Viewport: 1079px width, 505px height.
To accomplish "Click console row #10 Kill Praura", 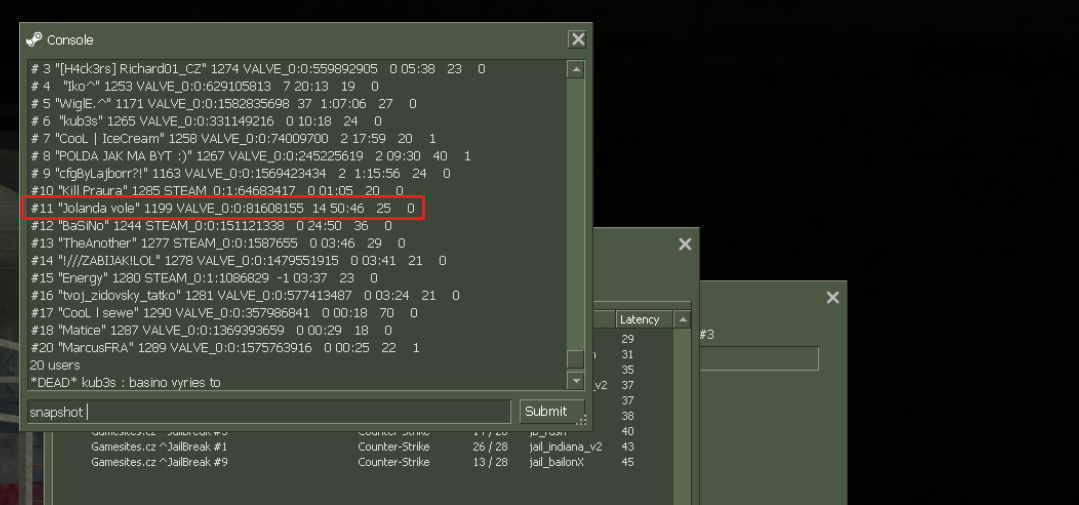I will (217, 191).
